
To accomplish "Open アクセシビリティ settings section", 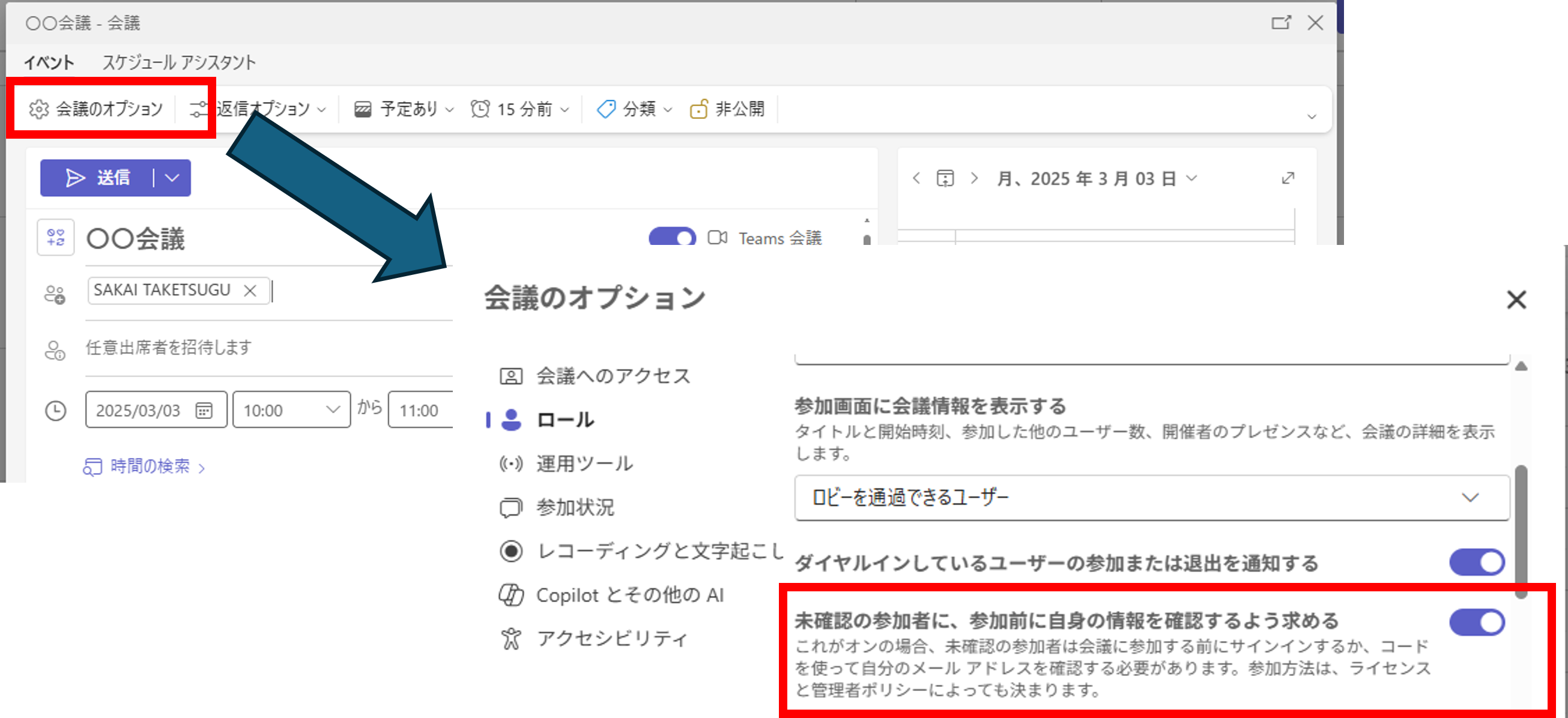I will 612,638.
